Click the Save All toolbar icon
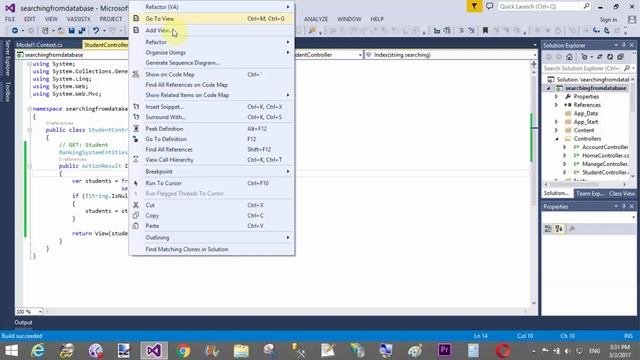This screenshot has height=360, width=640. [x=82, y=31]
